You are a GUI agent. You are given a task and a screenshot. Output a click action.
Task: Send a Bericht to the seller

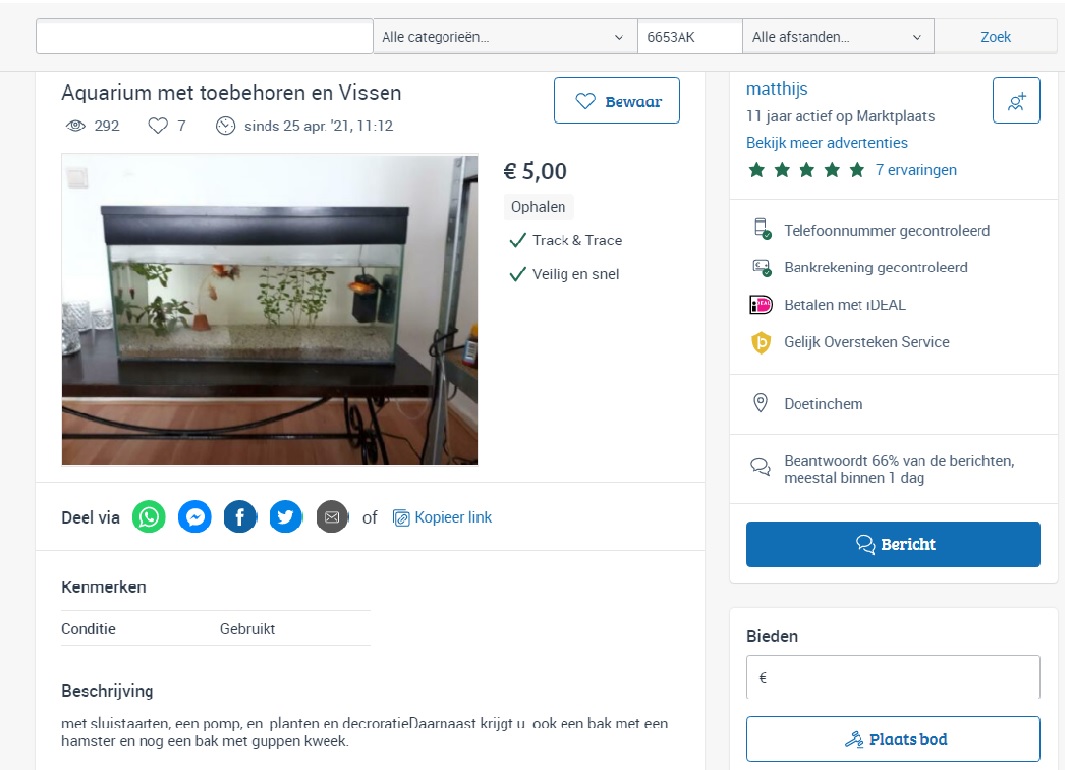pyautogui.click(x=893, y=544)
